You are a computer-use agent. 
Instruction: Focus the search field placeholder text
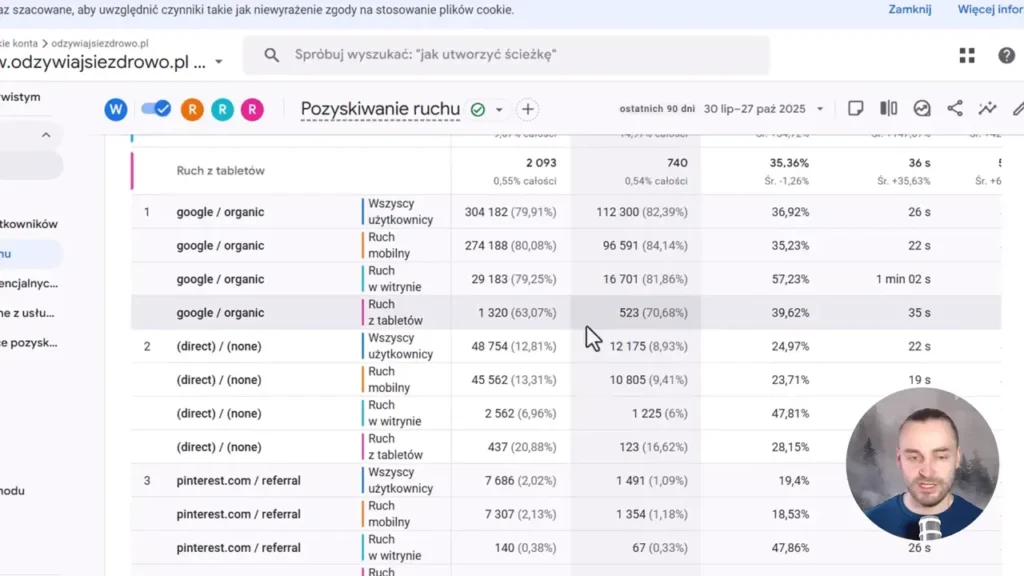[426, 55]
